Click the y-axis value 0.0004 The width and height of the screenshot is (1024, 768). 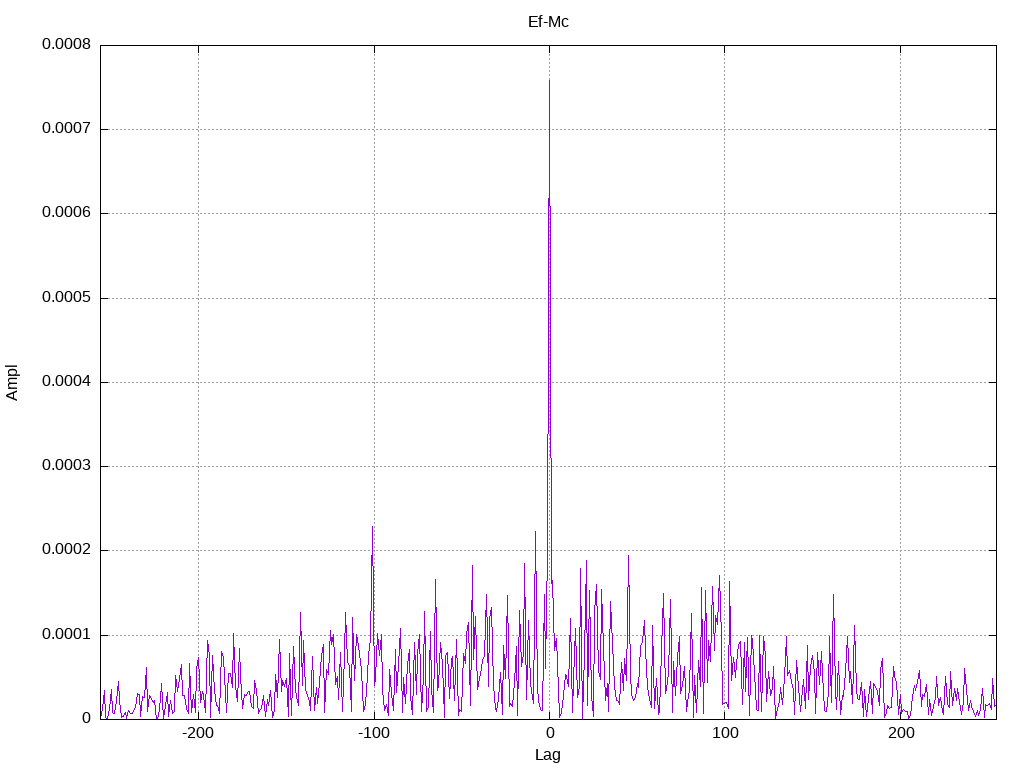pyautogui.click(x=66, y=381)
